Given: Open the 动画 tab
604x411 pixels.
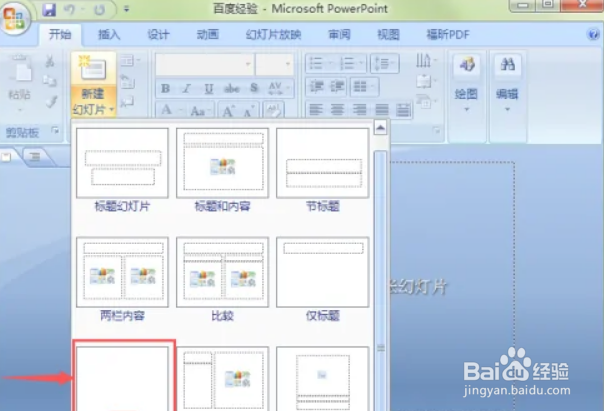Looking at the screenshot, I should [x=208, y=35].
